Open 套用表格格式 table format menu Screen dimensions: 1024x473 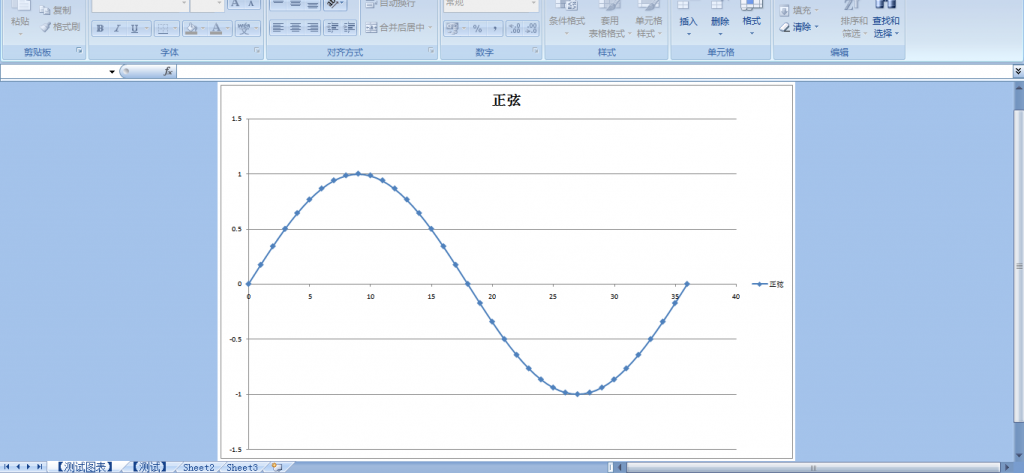pos(610,18)
